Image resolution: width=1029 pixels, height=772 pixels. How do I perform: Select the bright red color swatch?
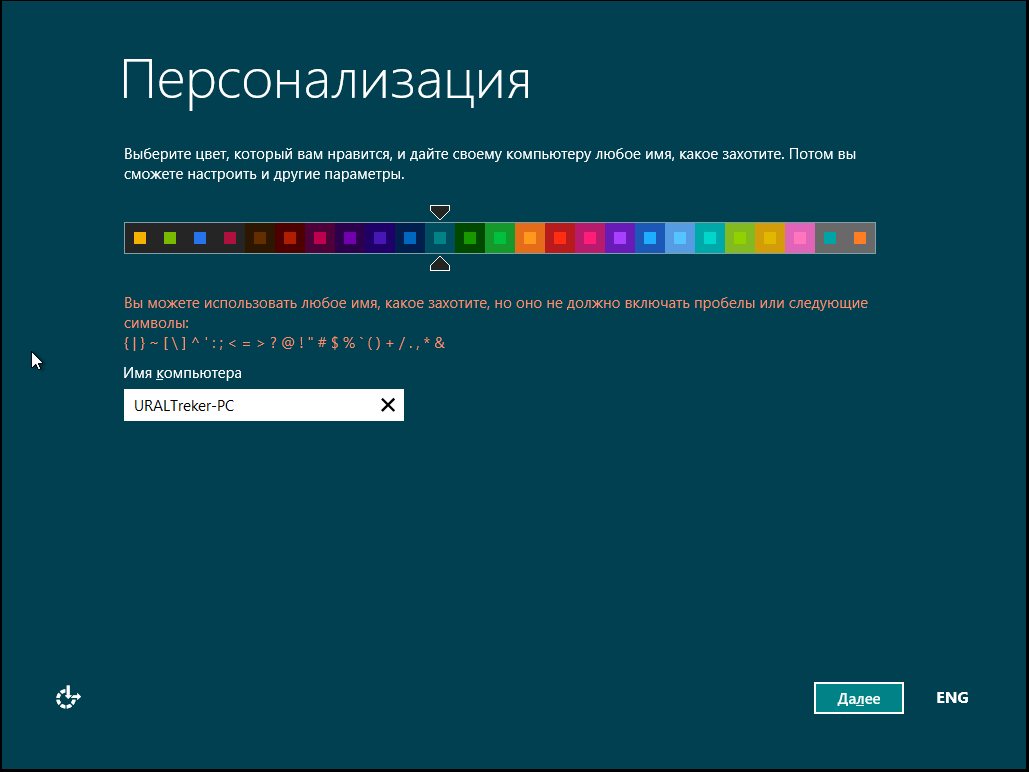560,238
